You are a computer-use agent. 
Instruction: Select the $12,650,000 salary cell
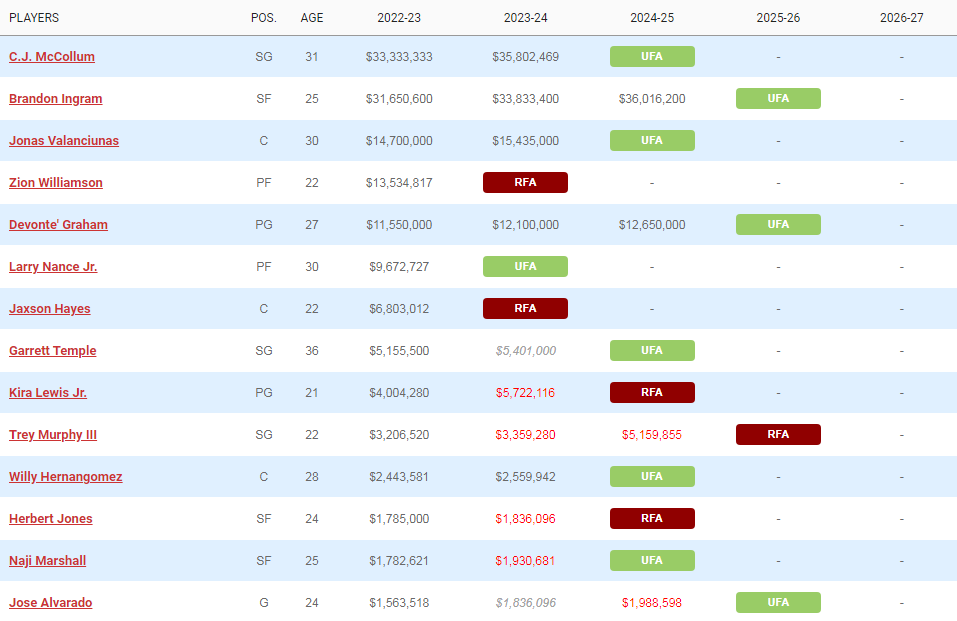[652, 225]
